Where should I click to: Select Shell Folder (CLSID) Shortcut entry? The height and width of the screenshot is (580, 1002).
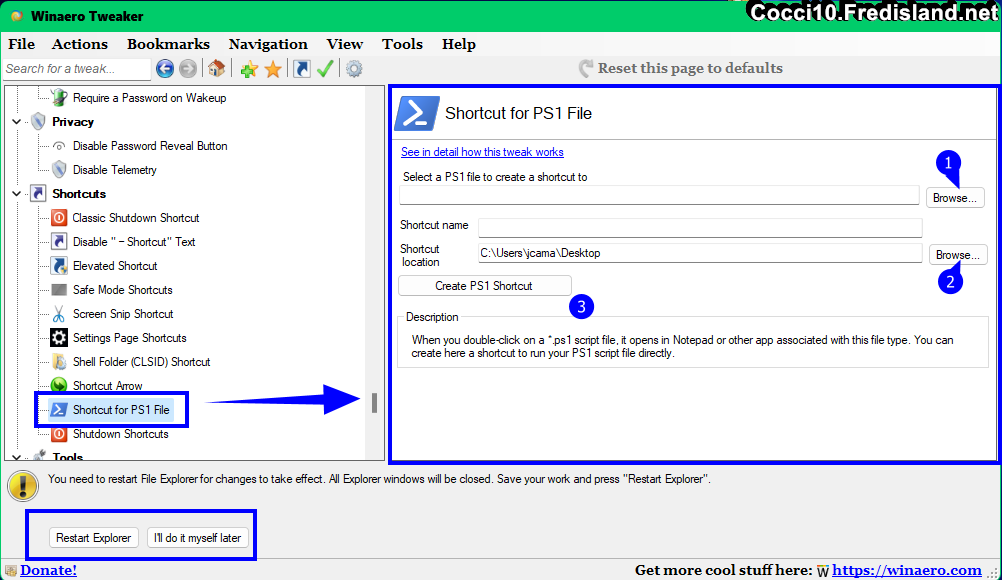(x=141, y=362)
